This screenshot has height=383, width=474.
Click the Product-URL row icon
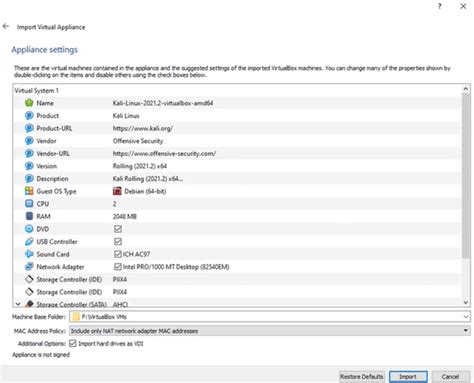pos(29,128)
